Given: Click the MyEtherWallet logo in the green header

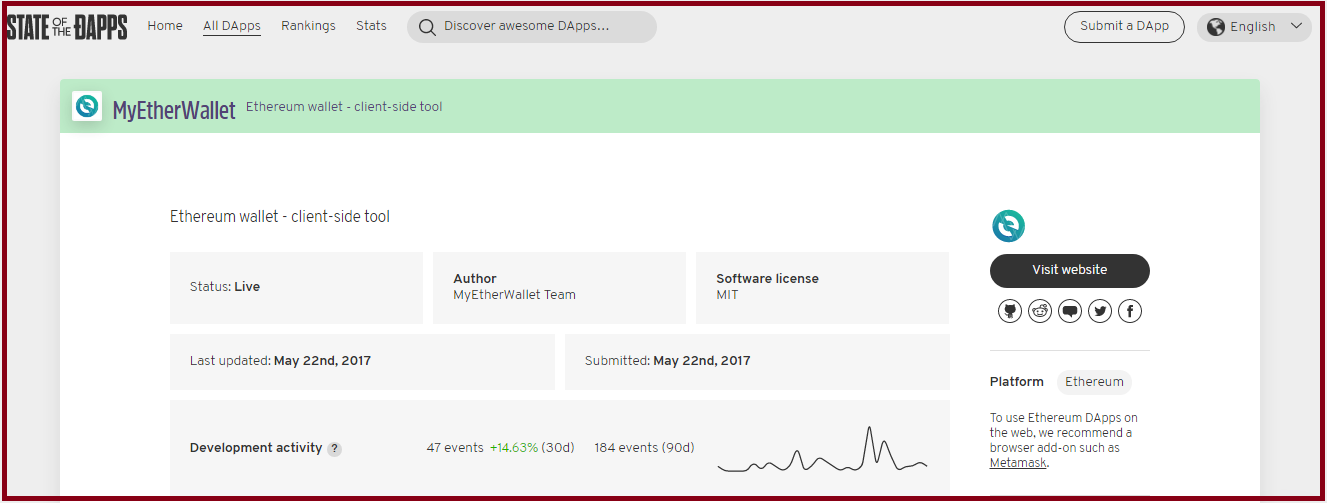Looking at the screenshot, I should pyautogui.click(x=87, y=106).
